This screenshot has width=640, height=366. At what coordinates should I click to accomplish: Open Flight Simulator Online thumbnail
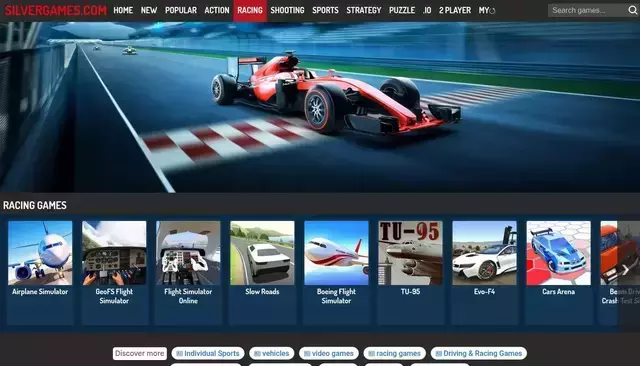point(188,253)
